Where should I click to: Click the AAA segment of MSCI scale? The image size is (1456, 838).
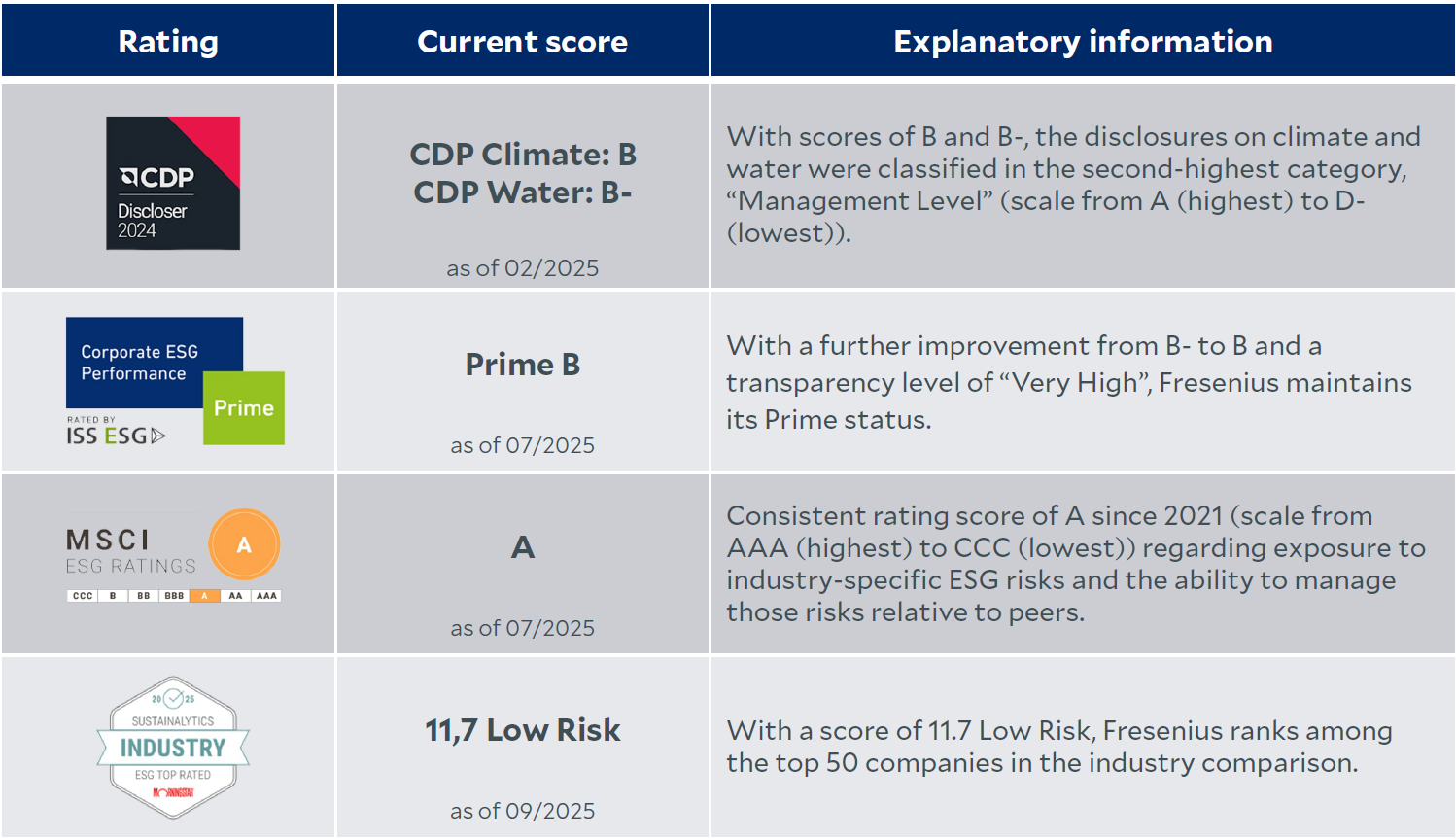click(266, 596)
